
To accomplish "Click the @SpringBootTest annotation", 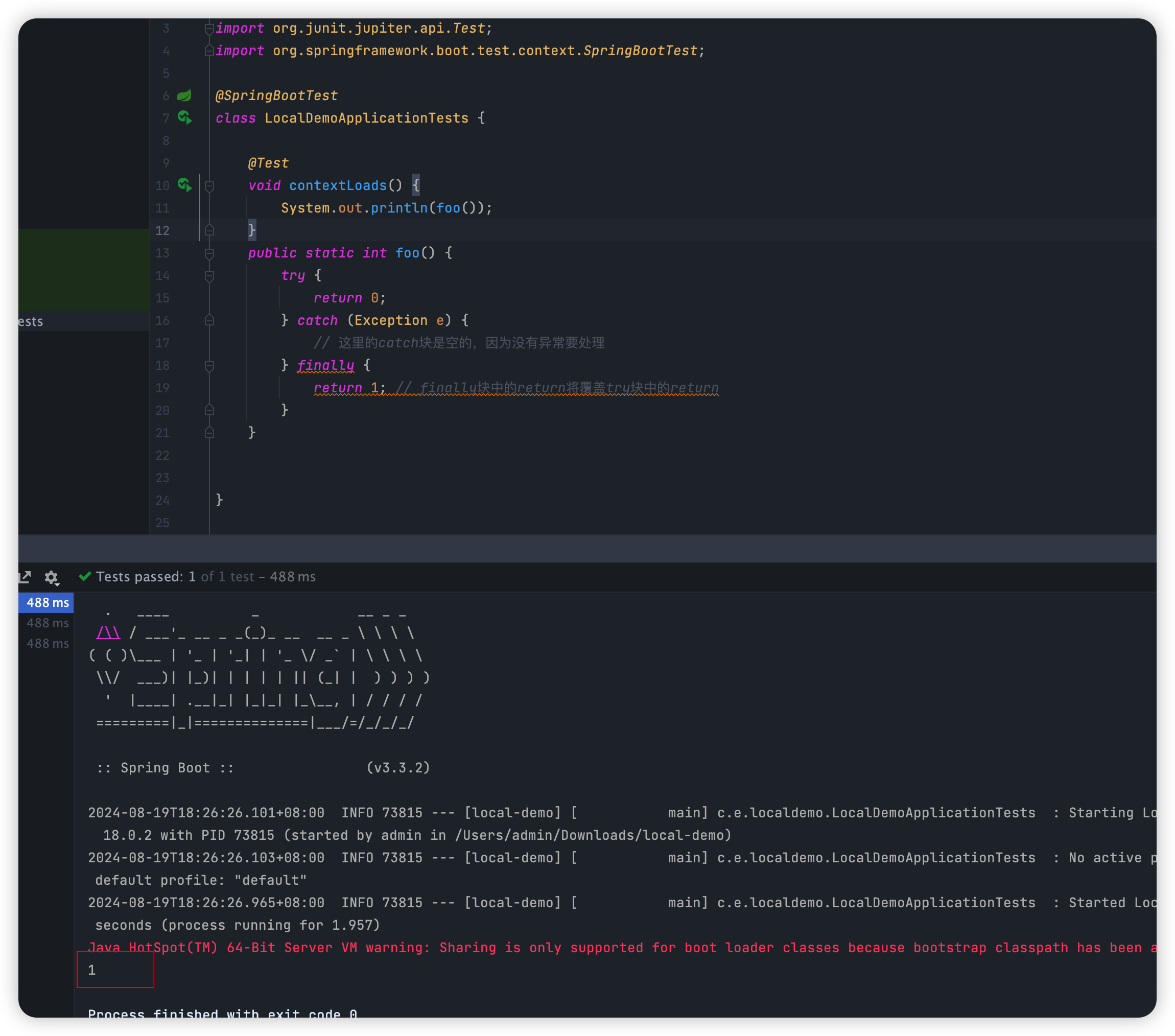I will 276,96.
